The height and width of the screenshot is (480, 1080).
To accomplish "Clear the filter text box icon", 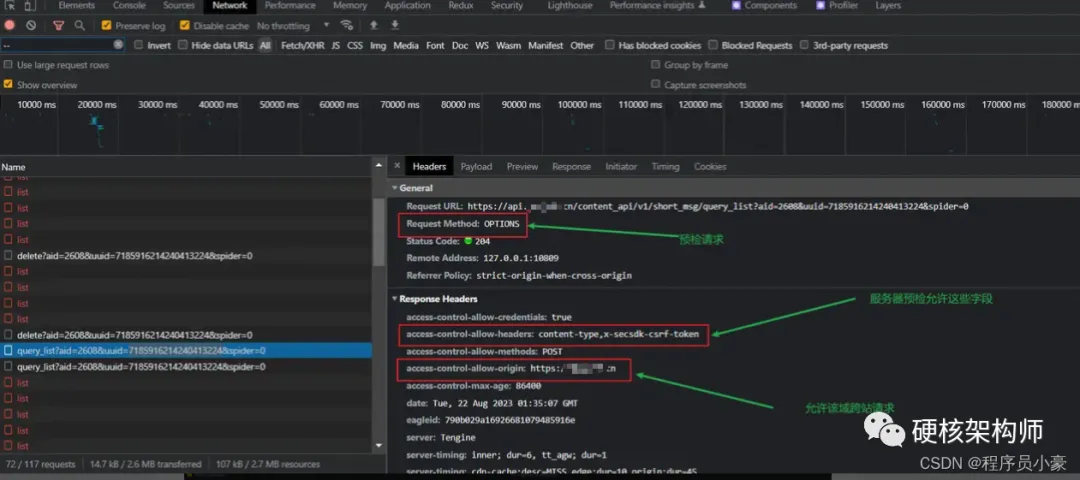I will point(118,45).
